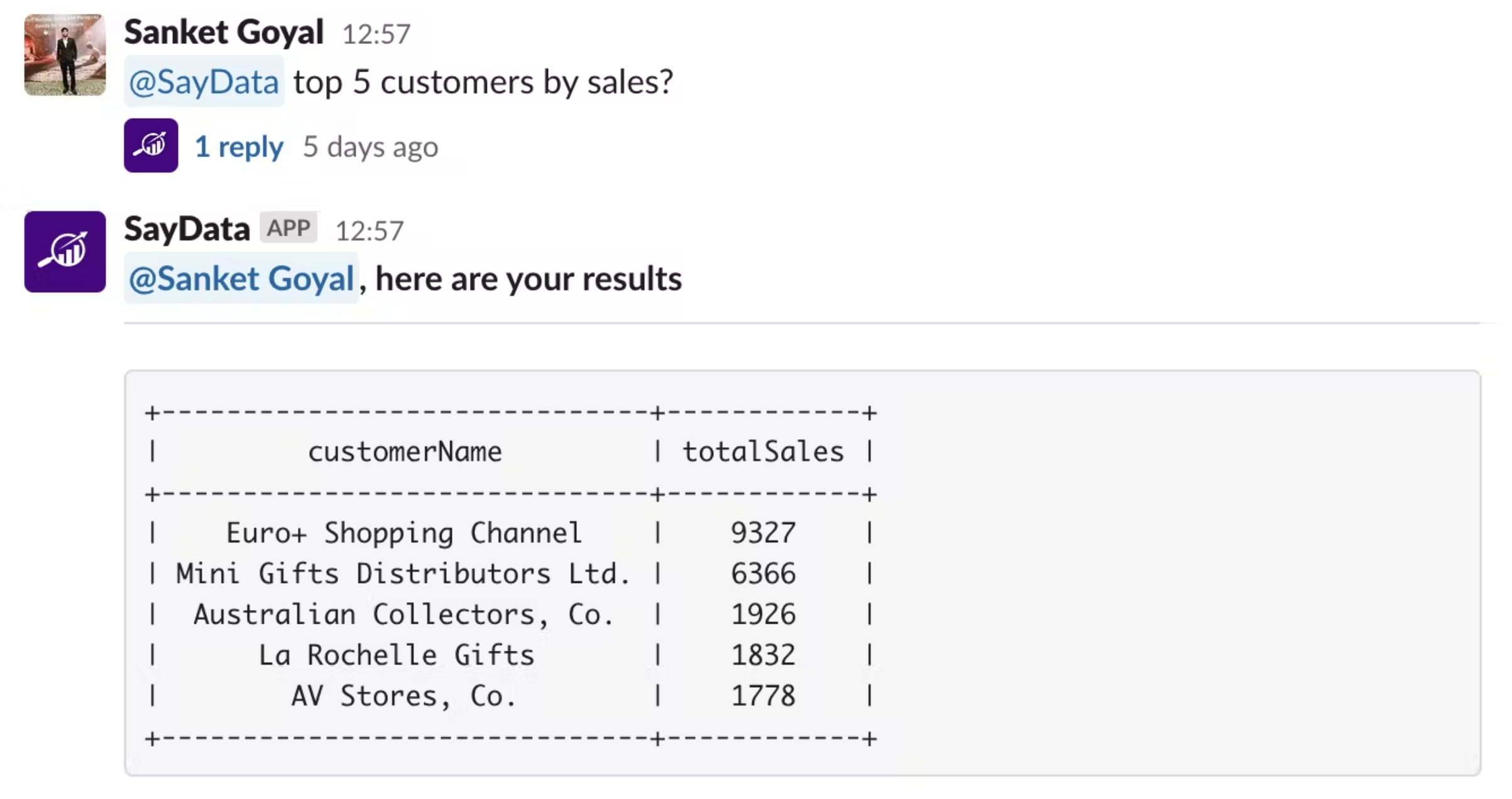The height and width of the screenshot is (799, 1512).
Task: Click the AV Stores, Co. row
Action: pyautogui.click(x=403, y=696)
